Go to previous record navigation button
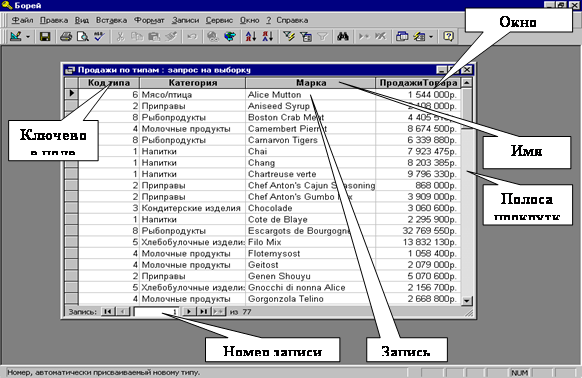This screenshot has width=582, height=378. coord(122,312)
